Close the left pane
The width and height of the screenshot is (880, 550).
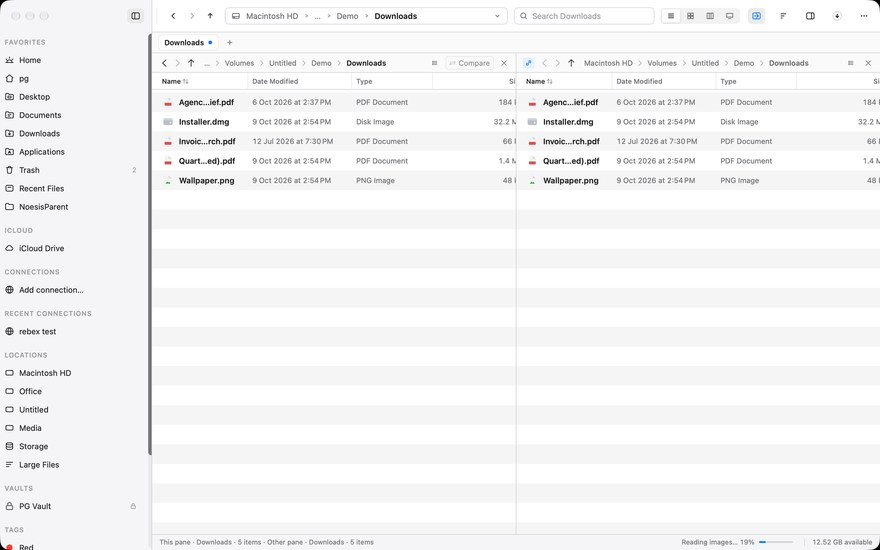(x=504, y=63)
